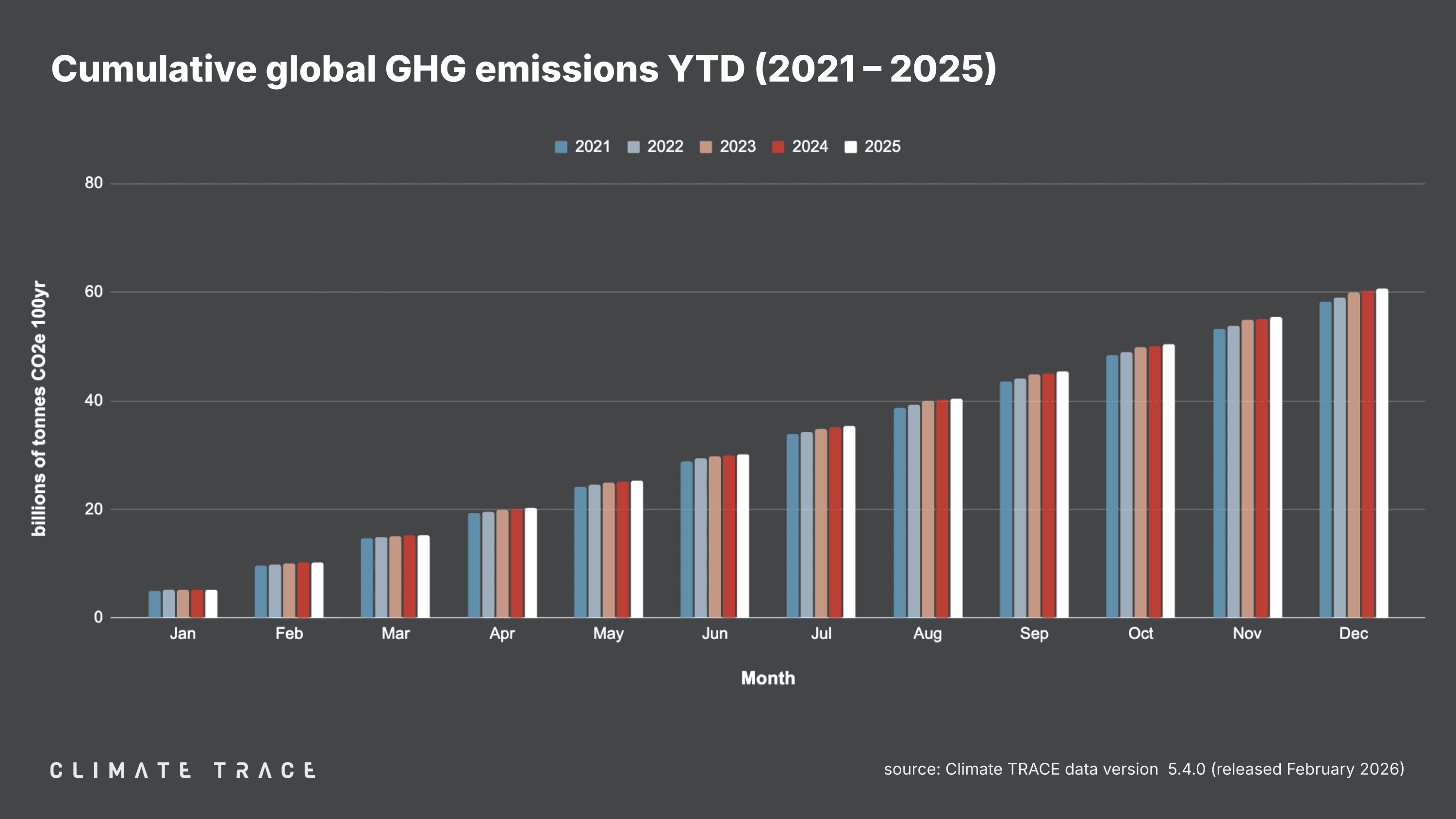Click the 2025 white legend swatch

tap(850, 147)
